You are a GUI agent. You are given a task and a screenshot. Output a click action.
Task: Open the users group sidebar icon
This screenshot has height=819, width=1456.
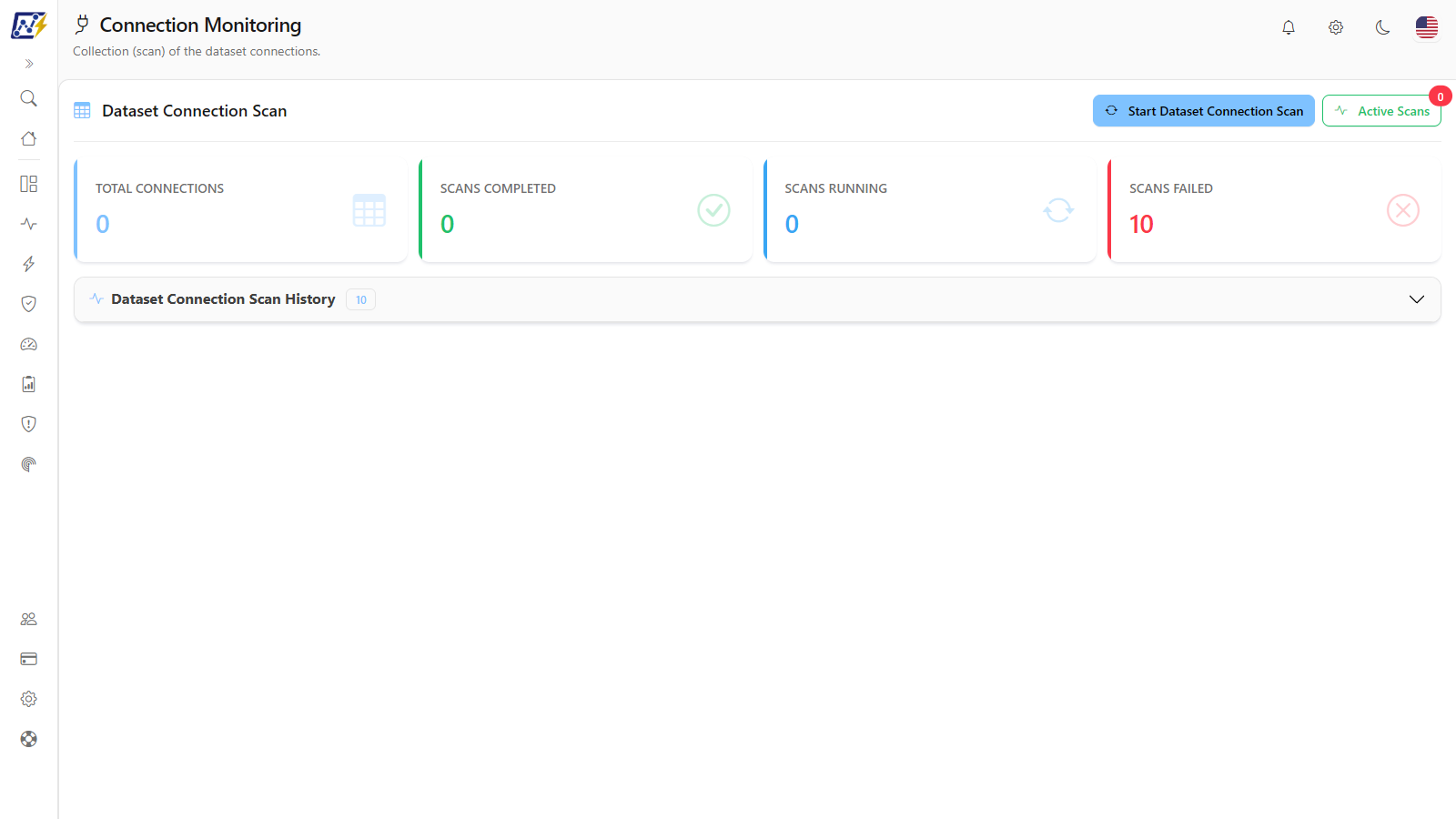tap(29, 619)
